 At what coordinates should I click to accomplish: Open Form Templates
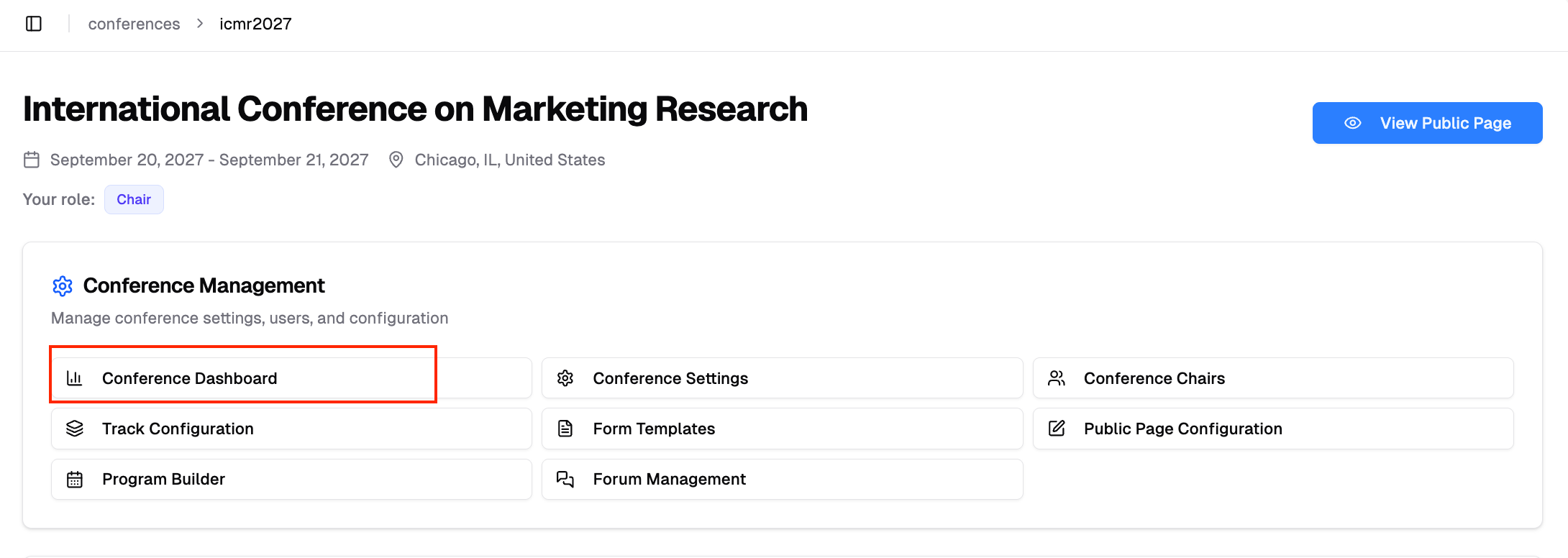654,429
